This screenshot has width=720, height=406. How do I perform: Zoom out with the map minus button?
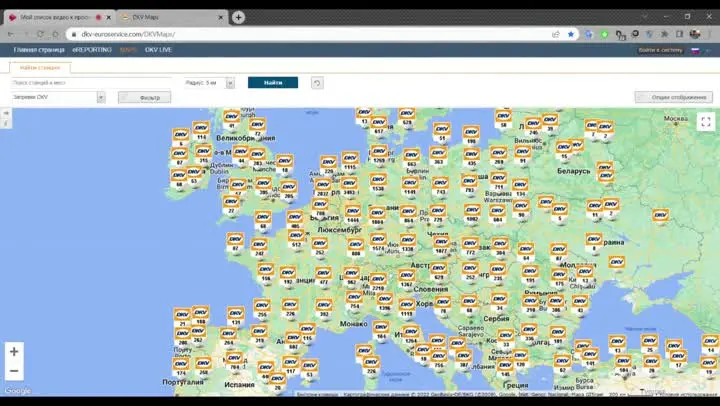(x=14, y=371)
